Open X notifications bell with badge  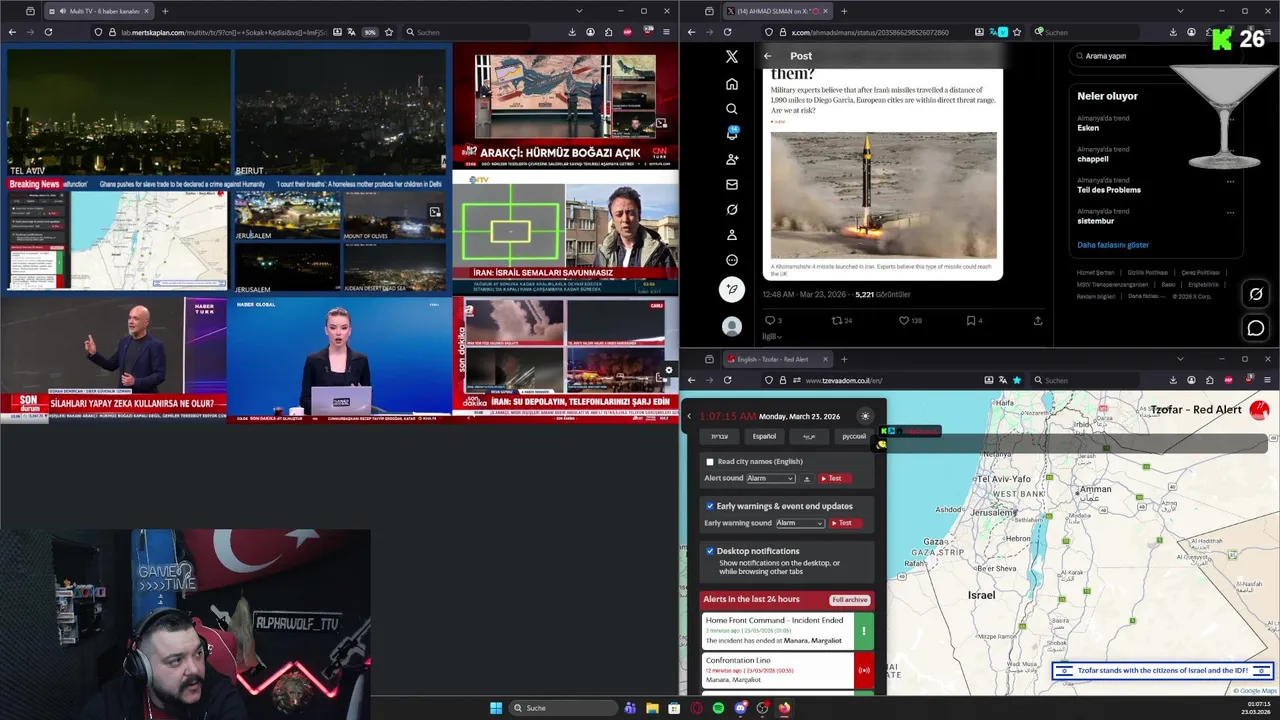click(x=732, y=134)
